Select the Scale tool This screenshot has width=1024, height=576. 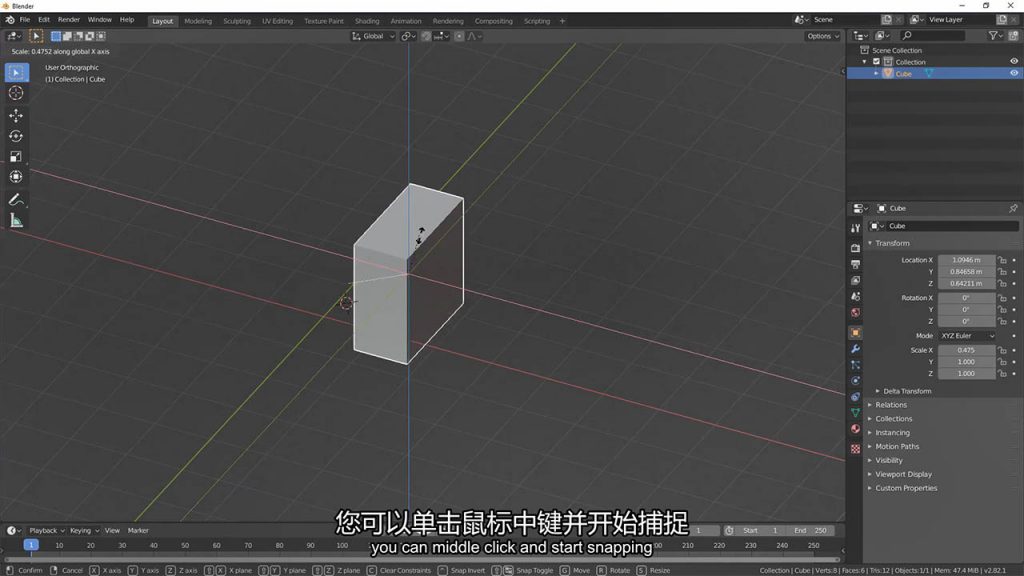(x=16, y=156)
